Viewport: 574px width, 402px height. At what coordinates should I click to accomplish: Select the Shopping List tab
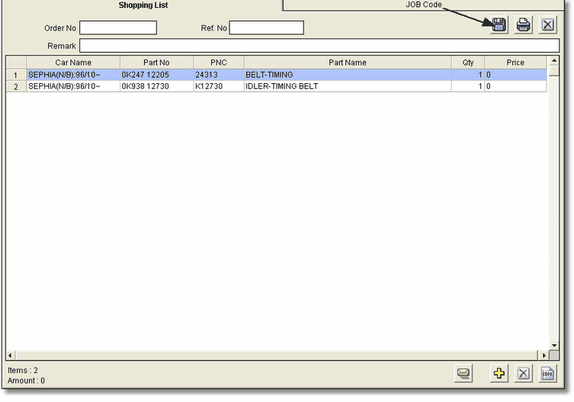(143, 5)
